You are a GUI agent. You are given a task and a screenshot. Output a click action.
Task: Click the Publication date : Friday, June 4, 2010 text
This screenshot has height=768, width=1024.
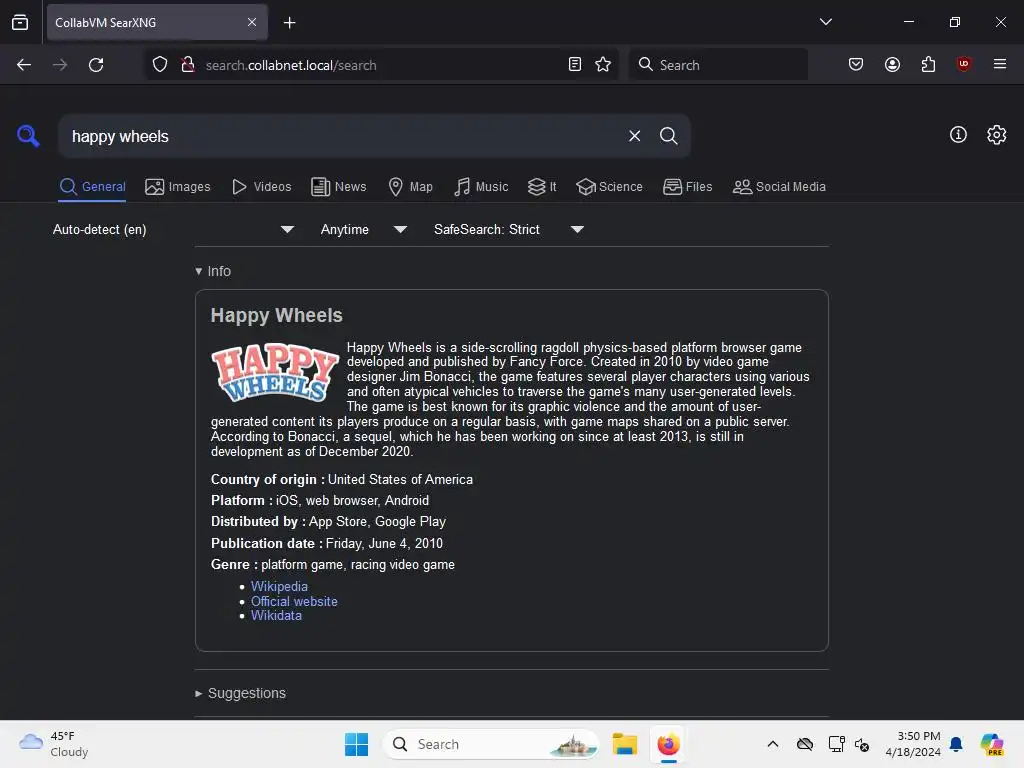coord(327,543)
